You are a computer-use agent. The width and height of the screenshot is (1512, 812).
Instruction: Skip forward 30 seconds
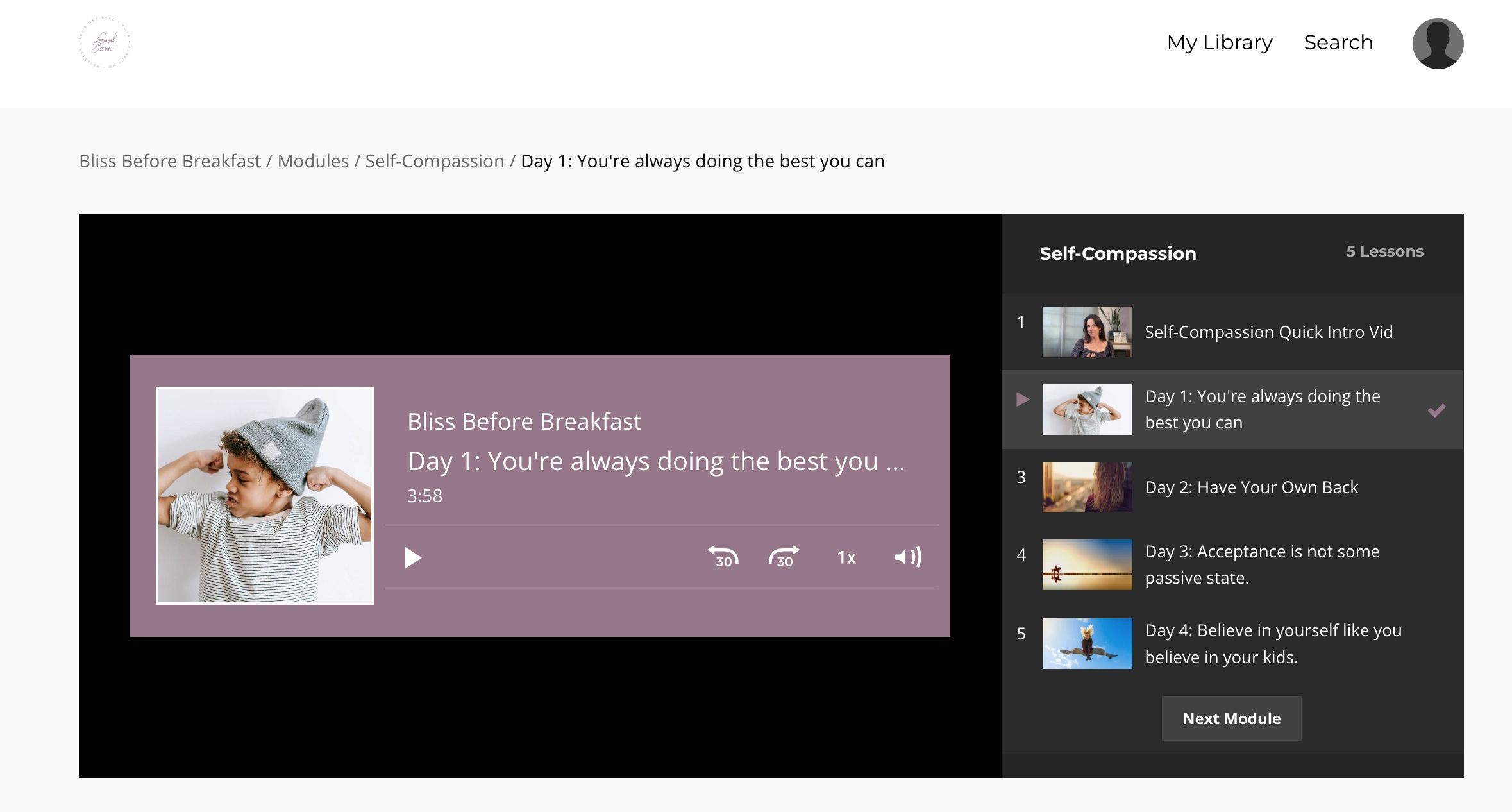coord(784,557)
